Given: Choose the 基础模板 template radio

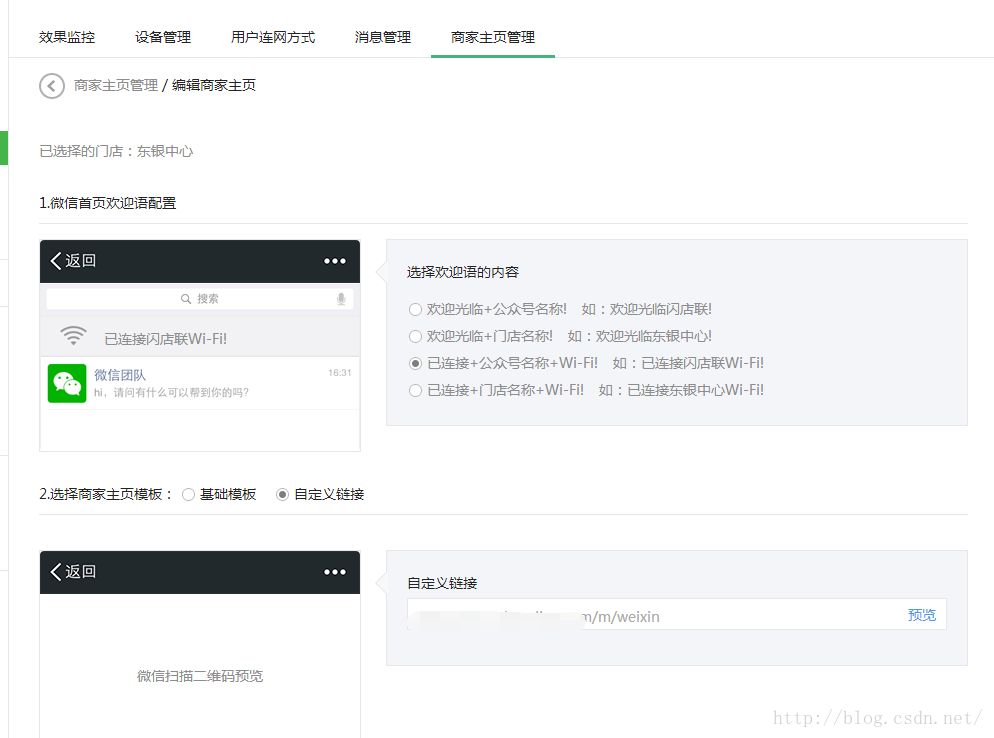Looking at the screenshot, I should 188,495.
